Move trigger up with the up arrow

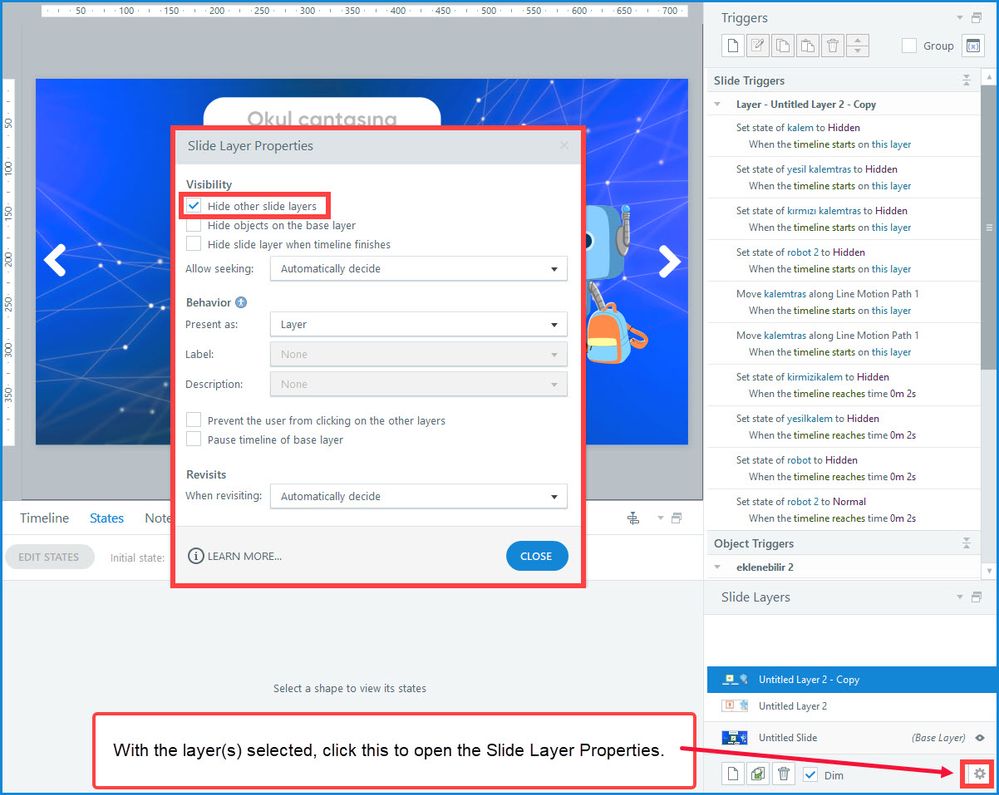click(x=858, y=40)
